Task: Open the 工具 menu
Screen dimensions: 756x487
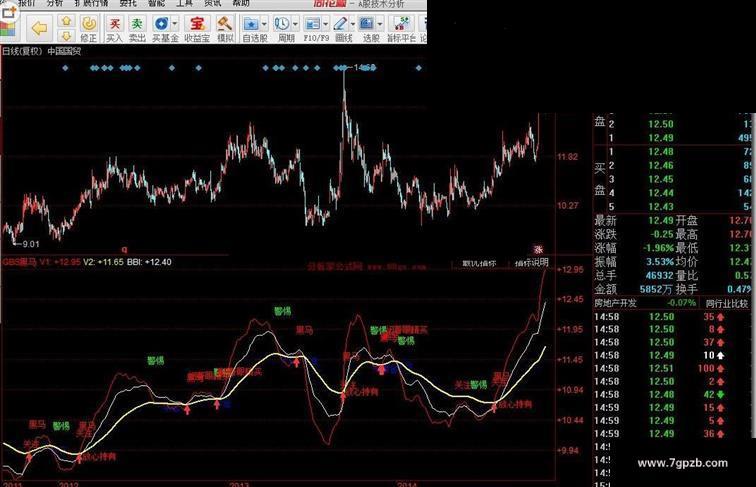Action: pyautogui.click(x=184, y=3)
